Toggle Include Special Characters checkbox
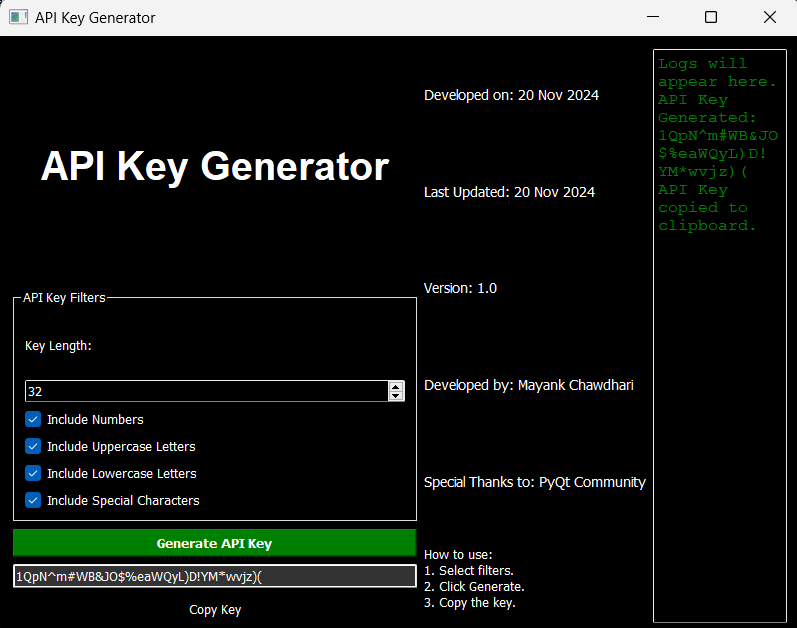Image resolution: width=797 pixels, height=628 pixels. pyautogui.click(x=33, y=500)
